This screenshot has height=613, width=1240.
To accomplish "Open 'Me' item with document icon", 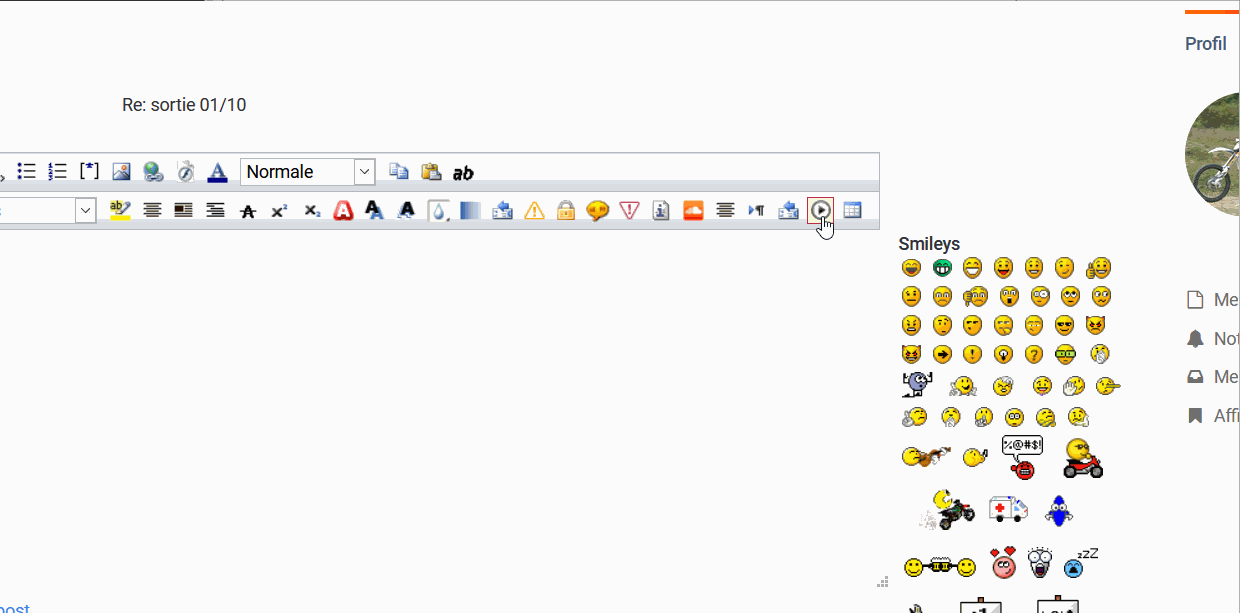I will click(1213, 299).
